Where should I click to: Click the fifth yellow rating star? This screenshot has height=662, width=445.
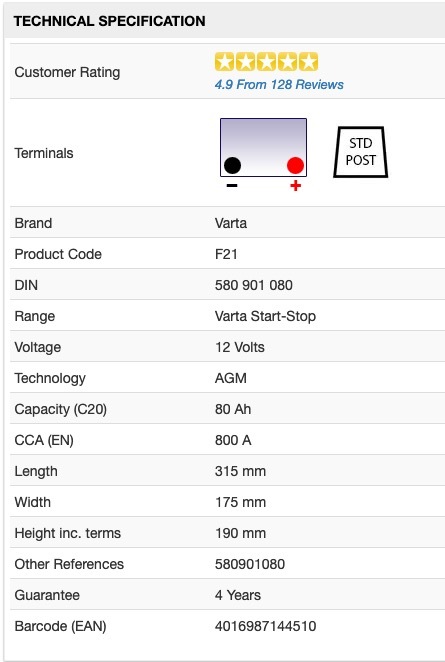(x=309, y=62)
